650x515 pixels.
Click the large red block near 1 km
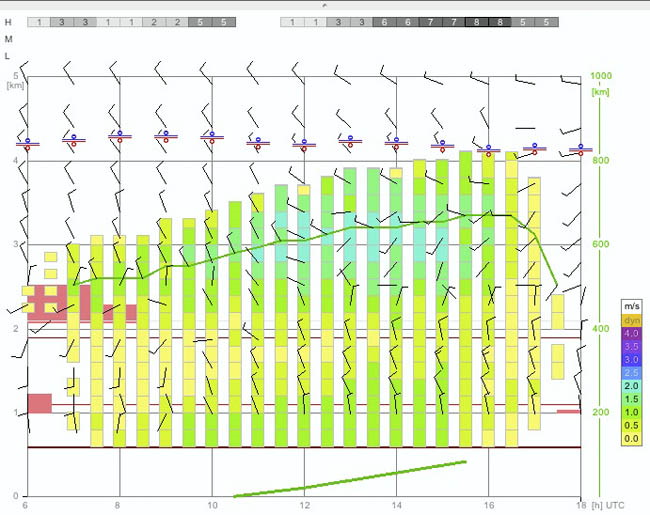[x=40, y=403]
